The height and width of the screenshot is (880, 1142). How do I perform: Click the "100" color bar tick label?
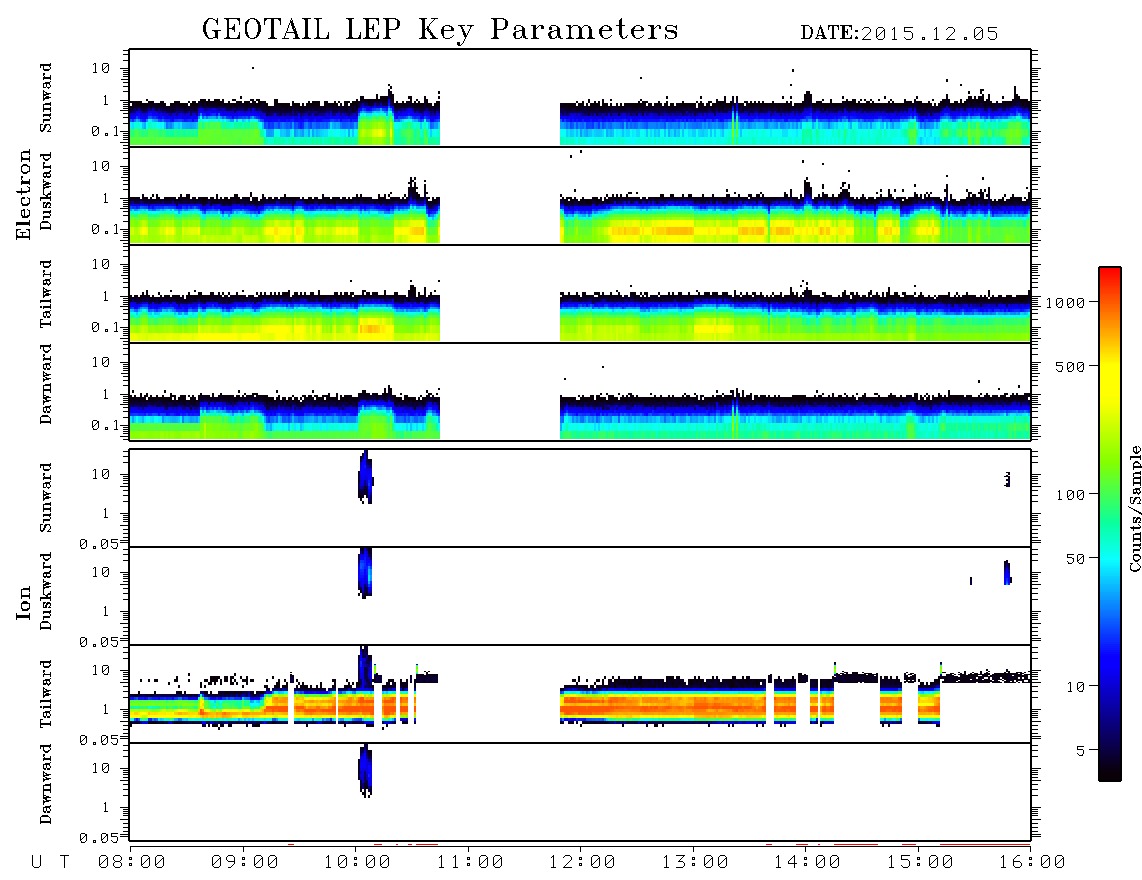click(1071, 495)
